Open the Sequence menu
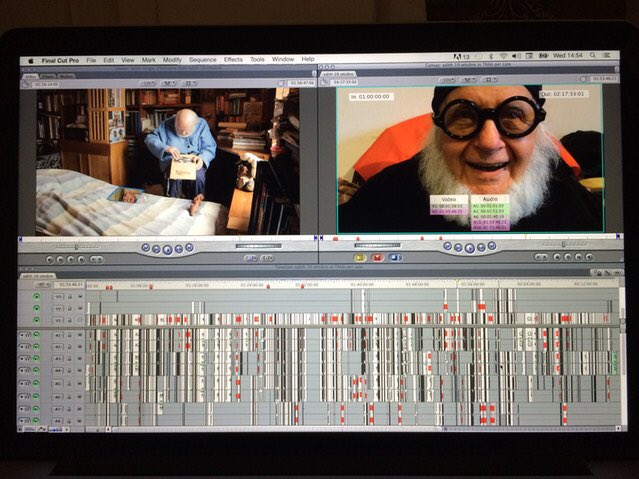 [x=203, y=60]
